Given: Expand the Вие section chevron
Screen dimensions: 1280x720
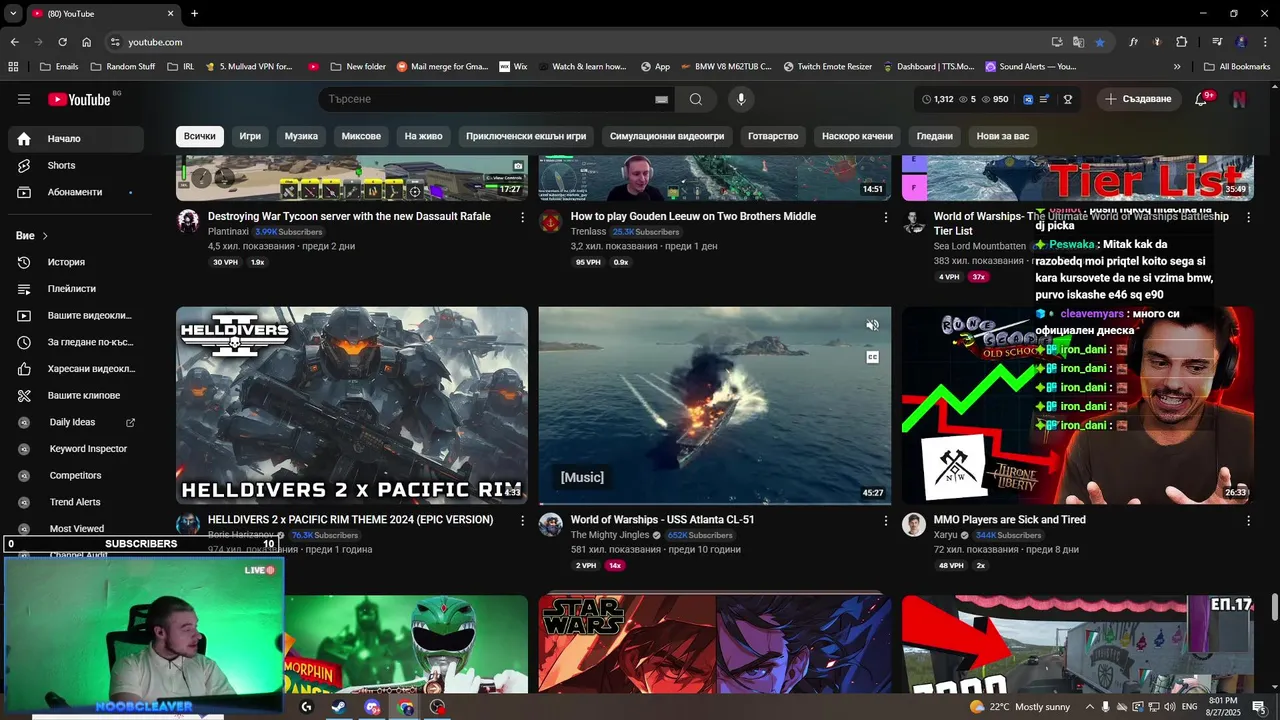Looking at the screenshot, I should click(x=45, y=236).
